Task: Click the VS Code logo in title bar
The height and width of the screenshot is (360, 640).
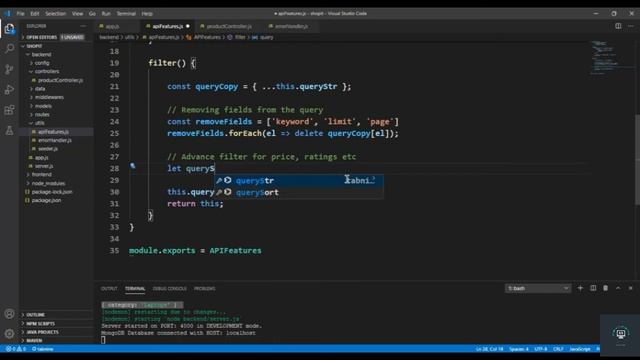Action: [7, 13]
